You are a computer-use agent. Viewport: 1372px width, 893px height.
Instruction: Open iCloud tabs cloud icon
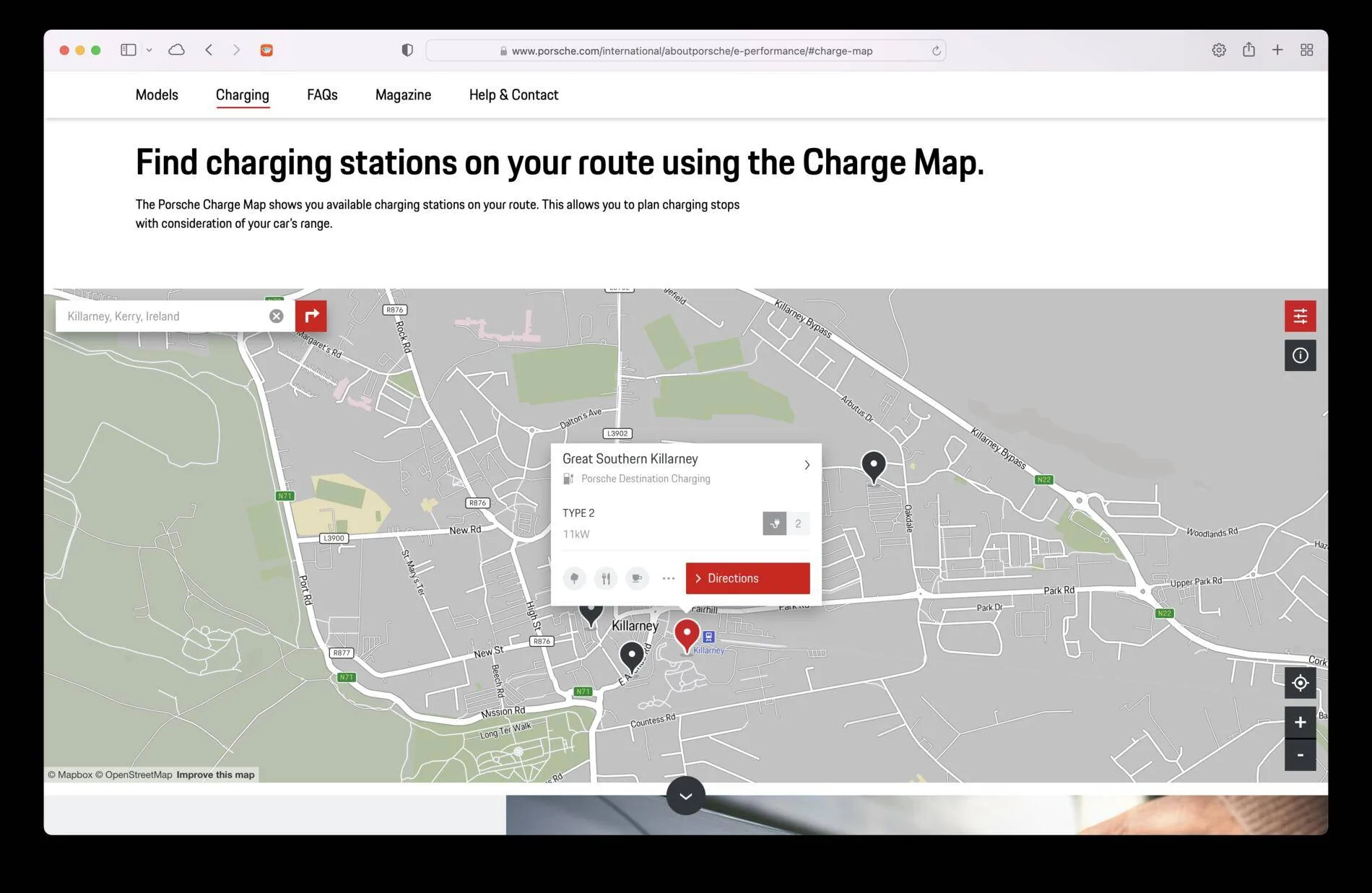(x=176, y=50)
